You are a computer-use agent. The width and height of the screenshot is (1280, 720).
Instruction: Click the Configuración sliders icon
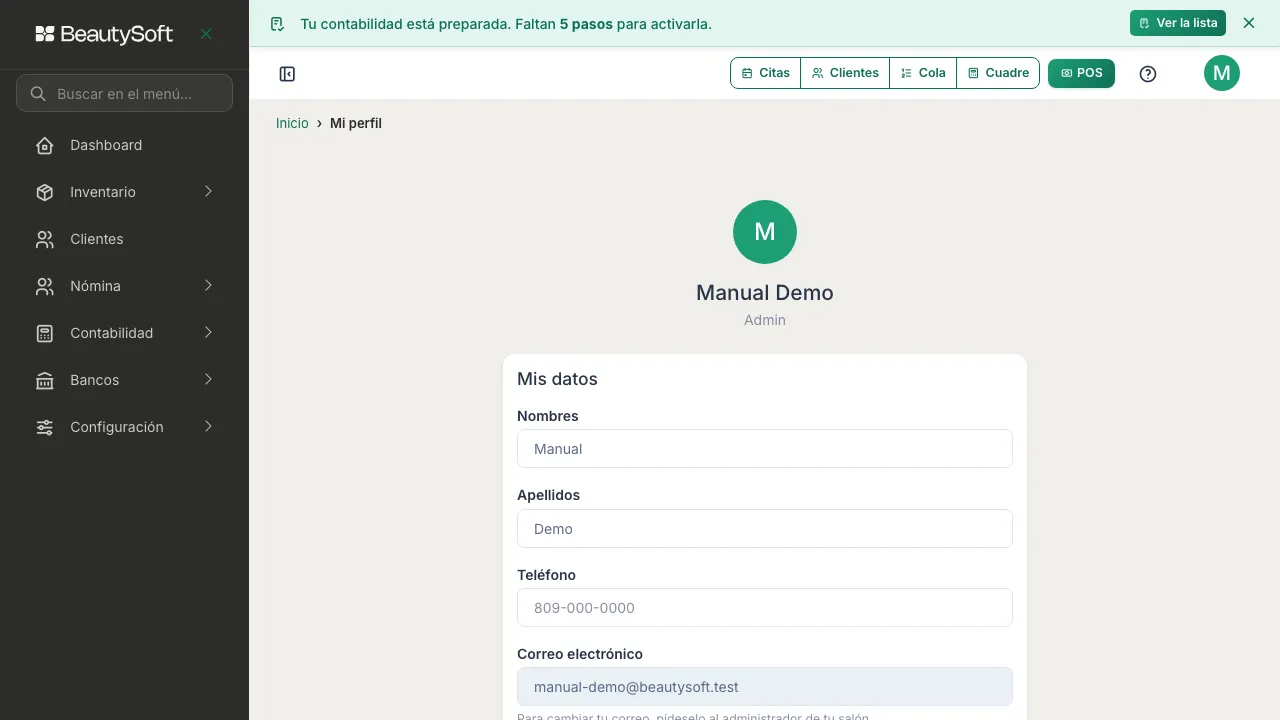point(45,427)
